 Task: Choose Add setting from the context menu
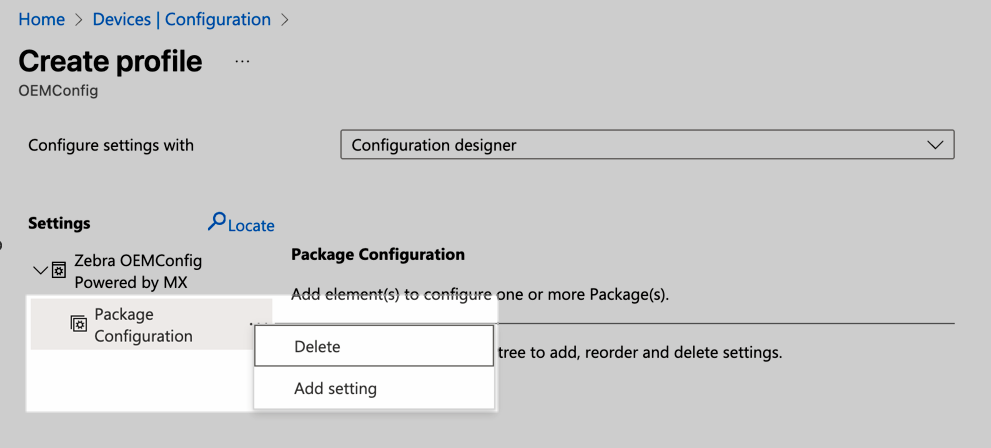(374, 388)
